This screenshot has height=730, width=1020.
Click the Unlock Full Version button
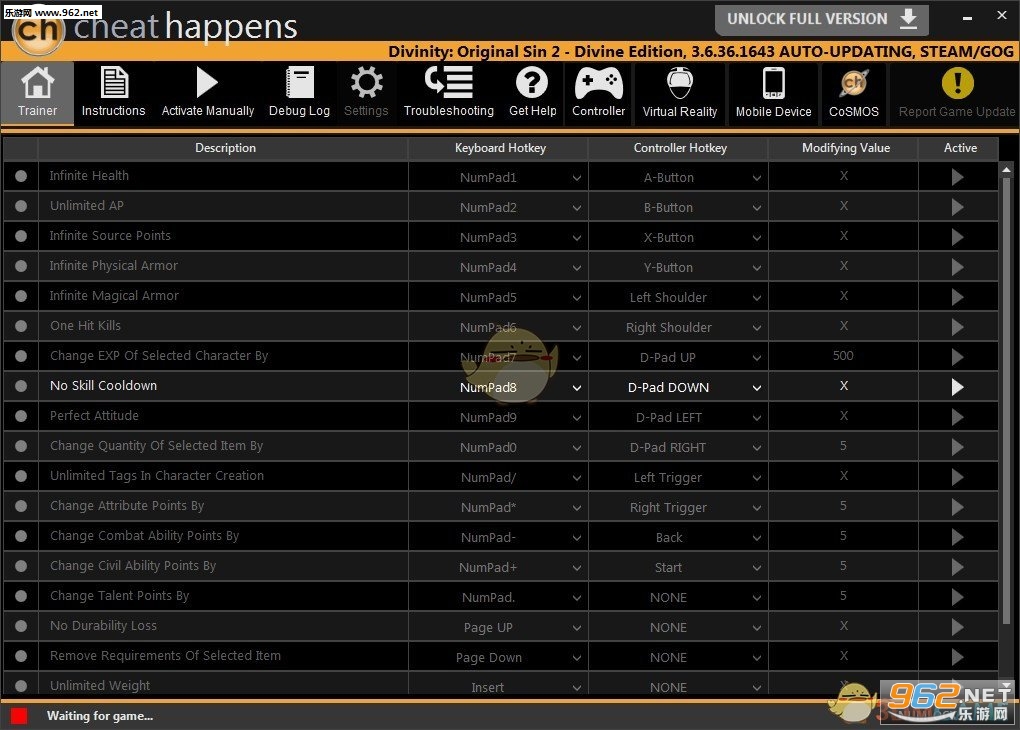822,20
